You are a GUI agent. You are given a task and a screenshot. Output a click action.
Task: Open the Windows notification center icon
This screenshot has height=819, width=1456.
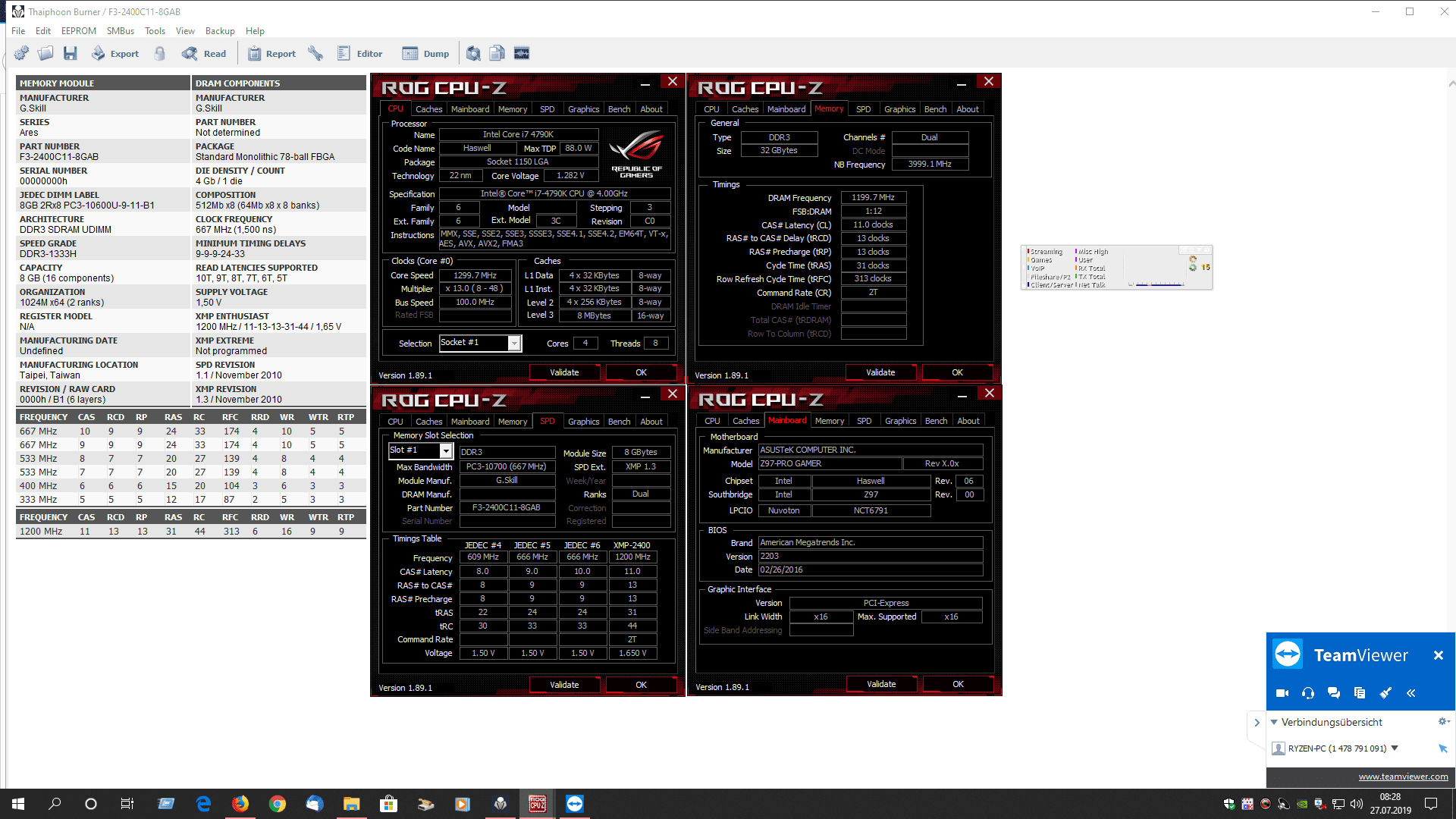[x=1431, y=804]
